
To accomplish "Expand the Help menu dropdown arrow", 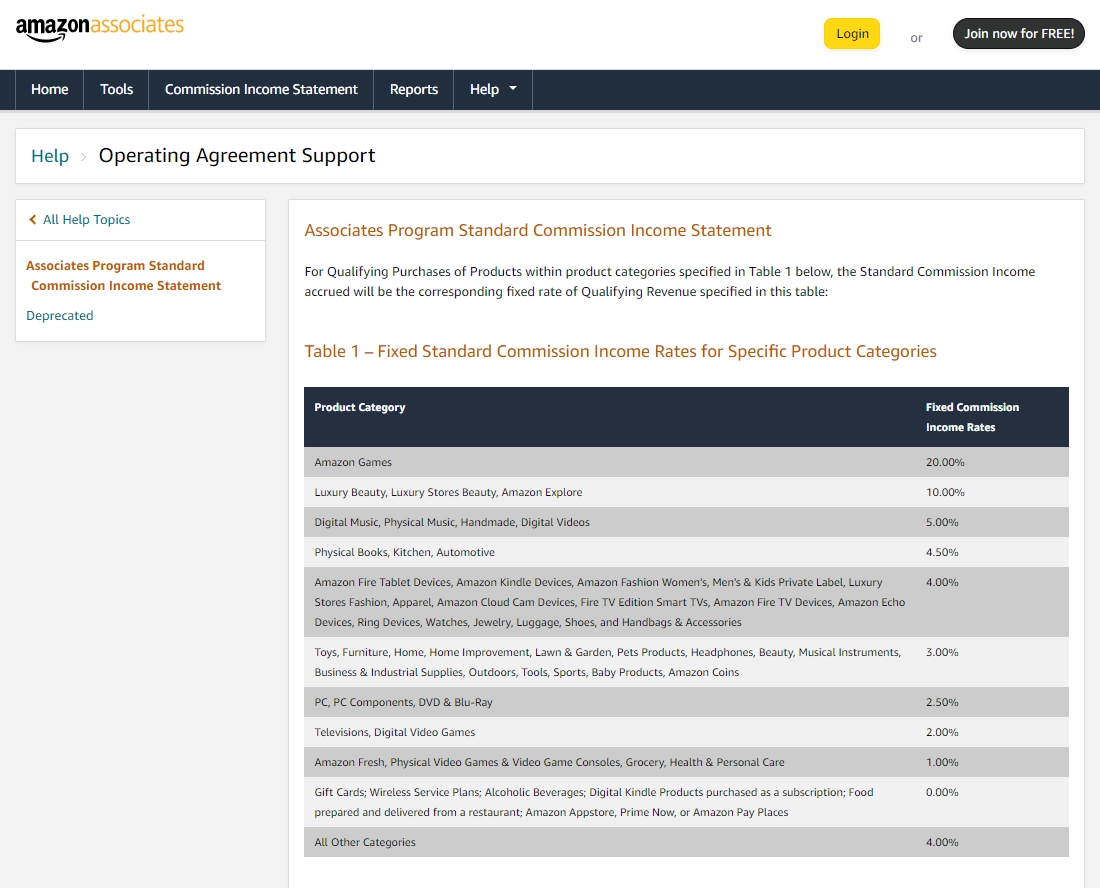I will [x=513, y=88].
